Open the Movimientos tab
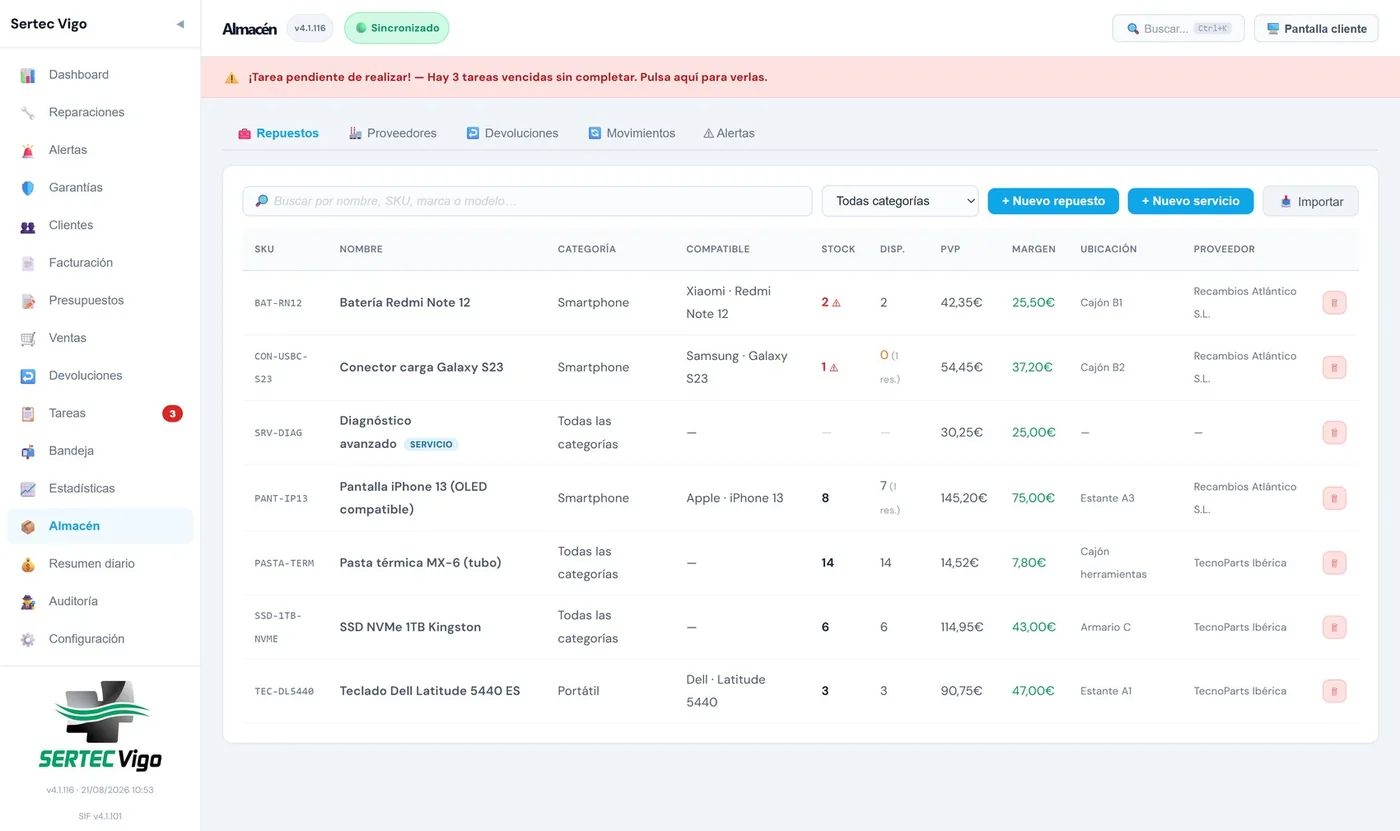The width and height of the screenshot is (1400, 831). (632, 133)
